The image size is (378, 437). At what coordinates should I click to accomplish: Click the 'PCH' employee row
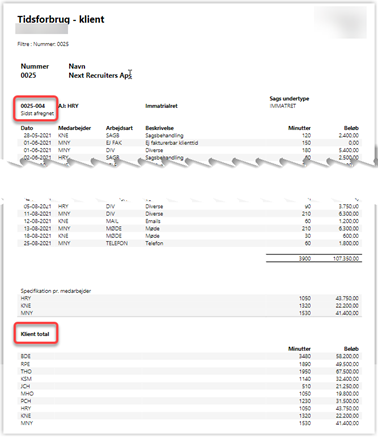click(189, 401)
